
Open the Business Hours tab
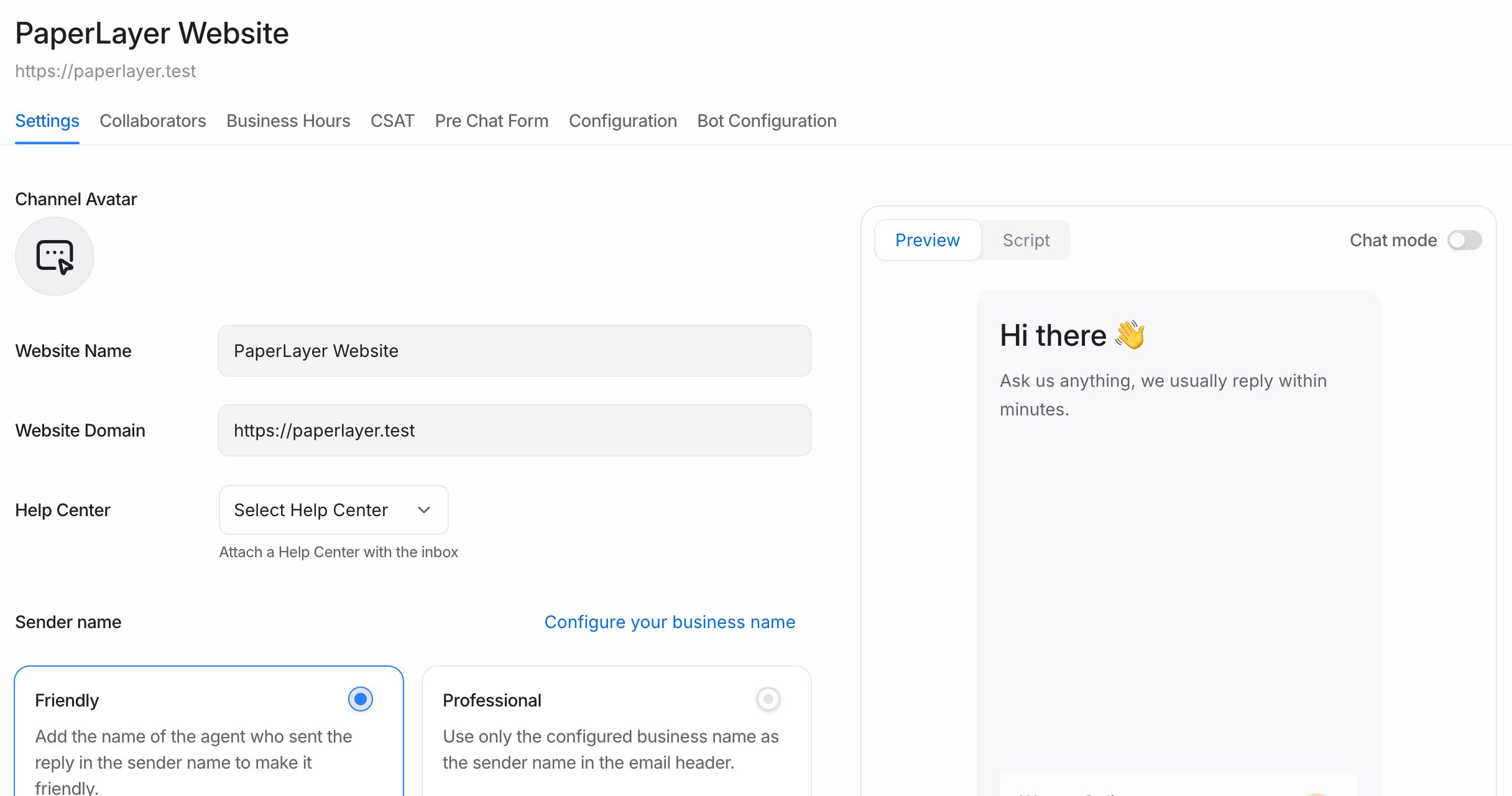pos(288,121)
